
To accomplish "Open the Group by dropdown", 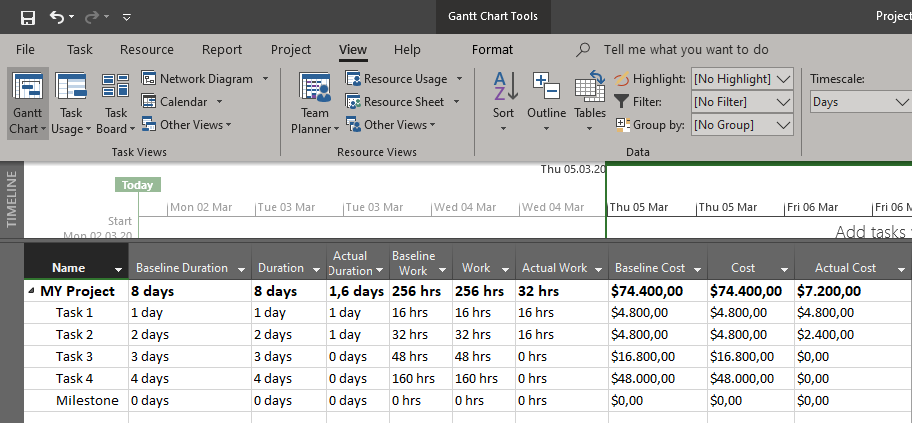I will click(783, 125).
